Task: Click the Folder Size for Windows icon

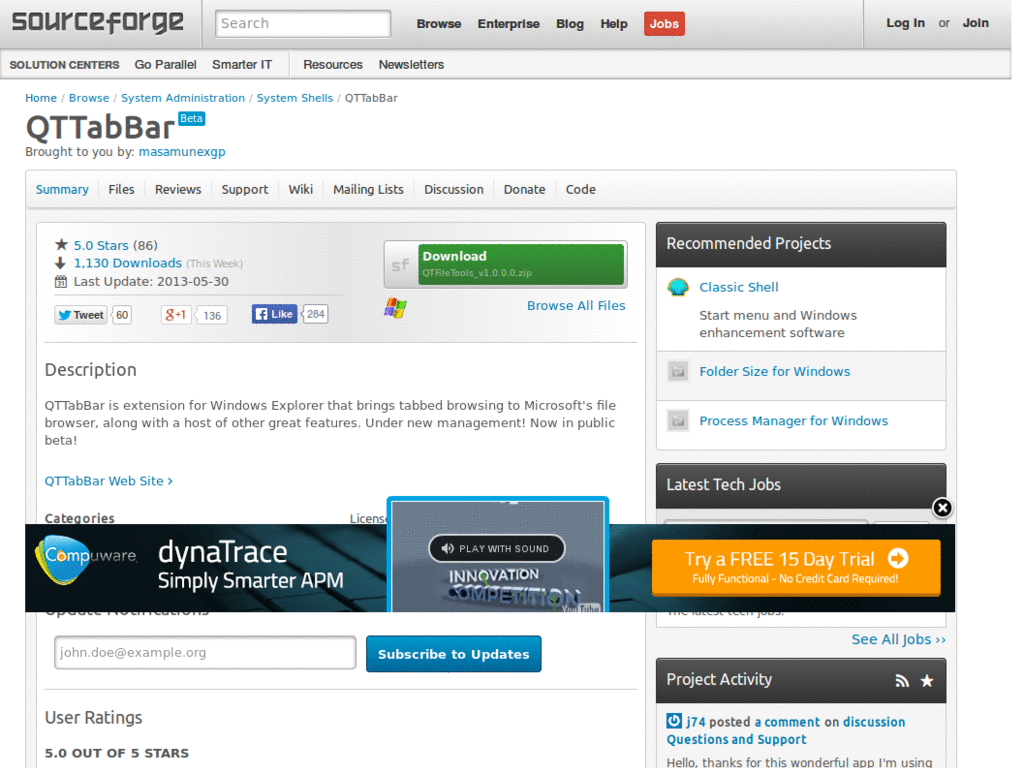Action: (678, 371)
